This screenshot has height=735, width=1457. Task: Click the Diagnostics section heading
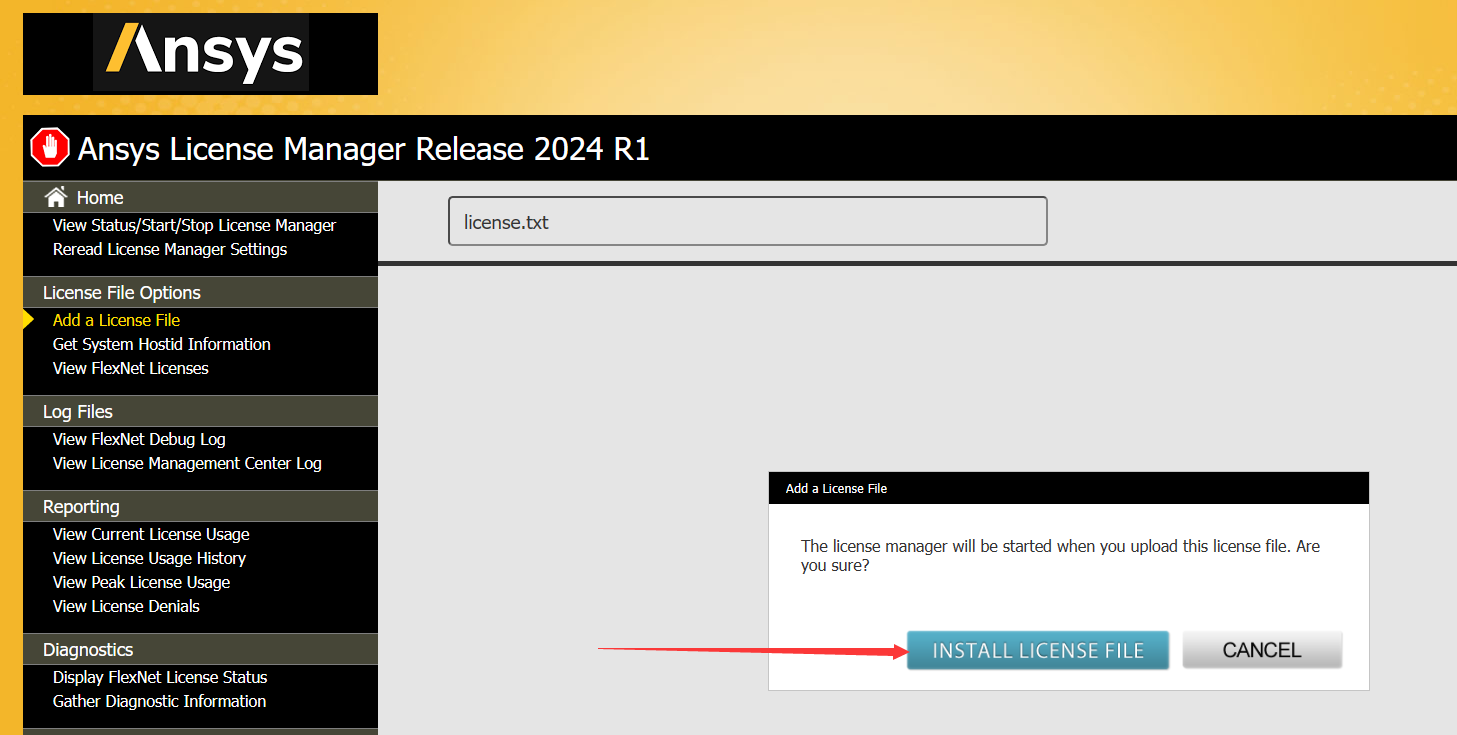click(88, 649)
